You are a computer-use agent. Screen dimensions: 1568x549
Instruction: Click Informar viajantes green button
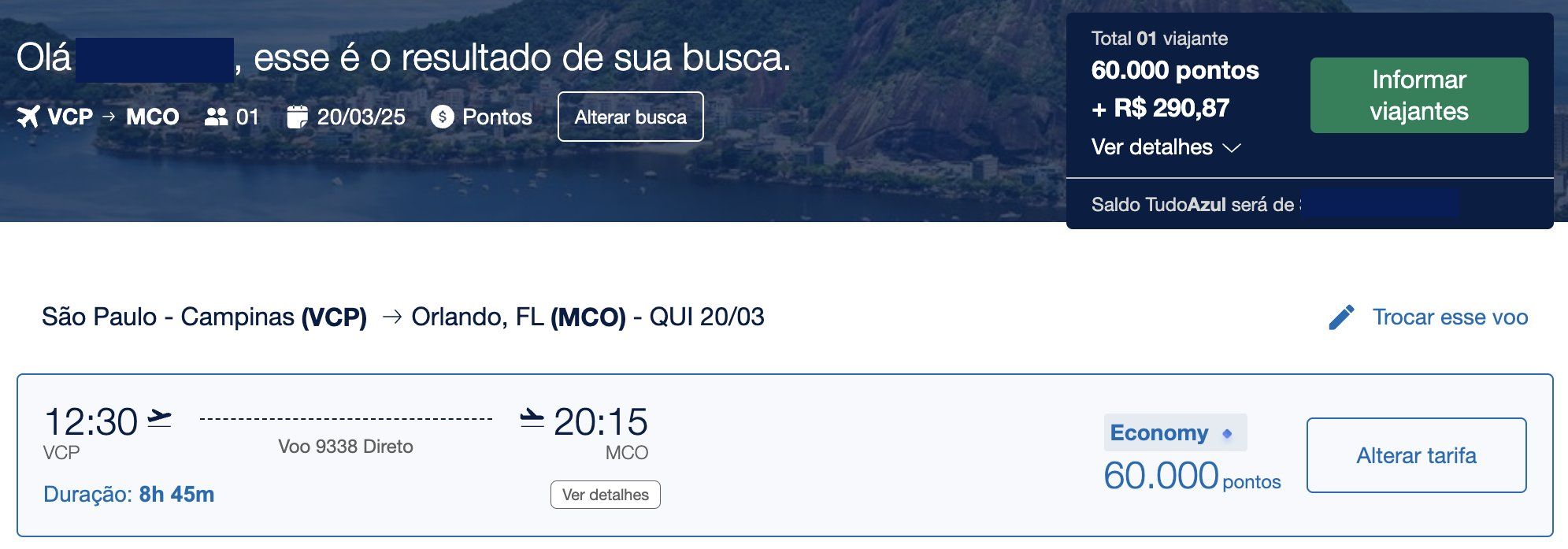pyautogui.click(x=1419, y=95)
